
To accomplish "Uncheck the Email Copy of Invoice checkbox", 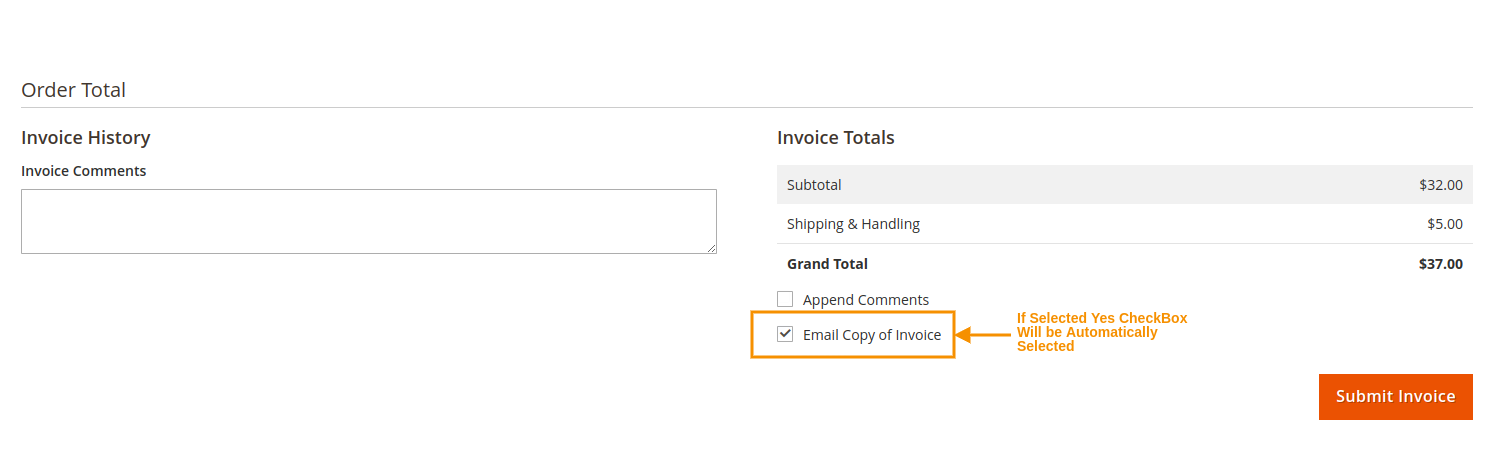I will click(785, 334).
